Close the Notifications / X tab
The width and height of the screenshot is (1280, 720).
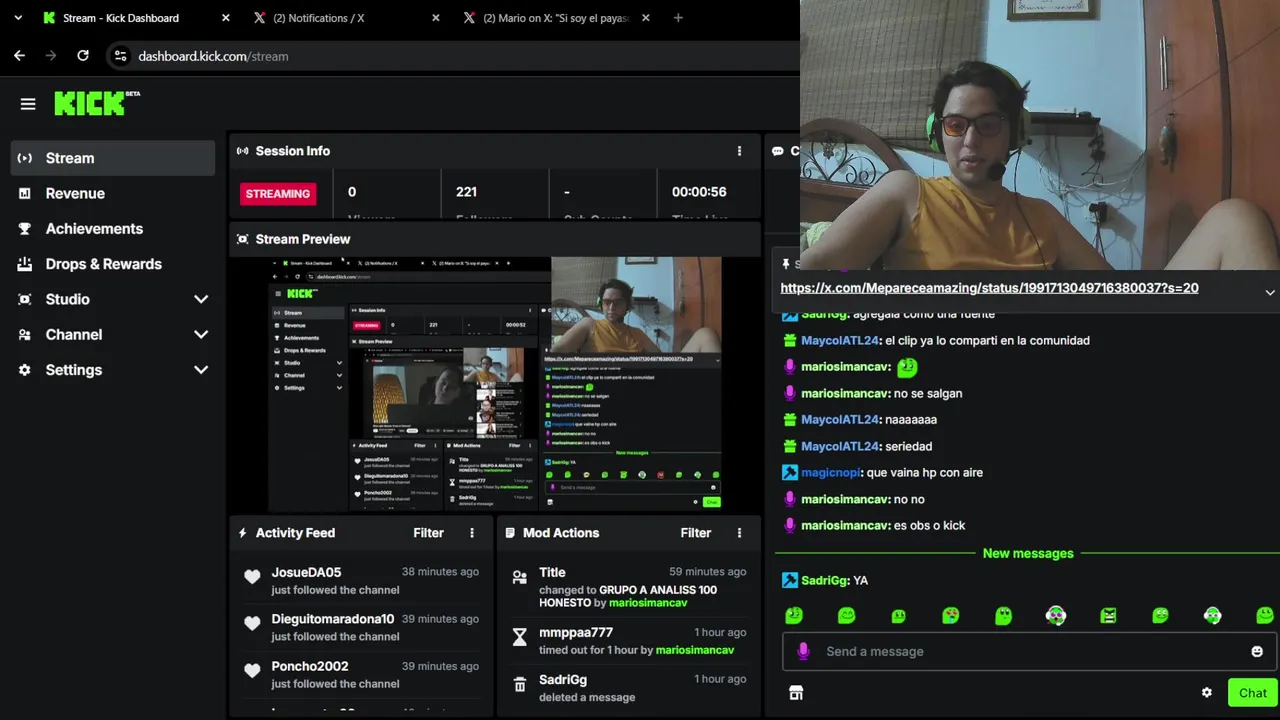tap(436, 18)
